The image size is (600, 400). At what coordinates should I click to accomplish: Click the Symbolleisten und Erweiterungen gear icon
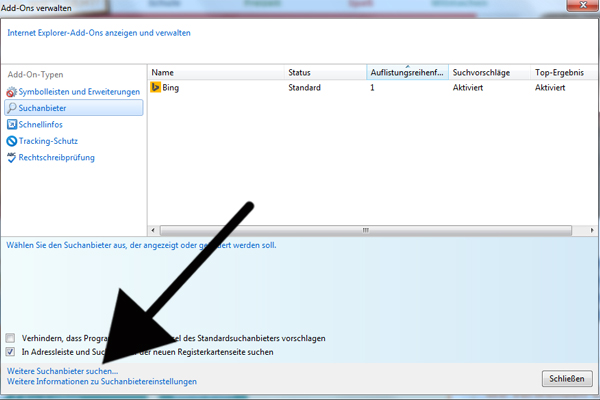click(11, 92)
